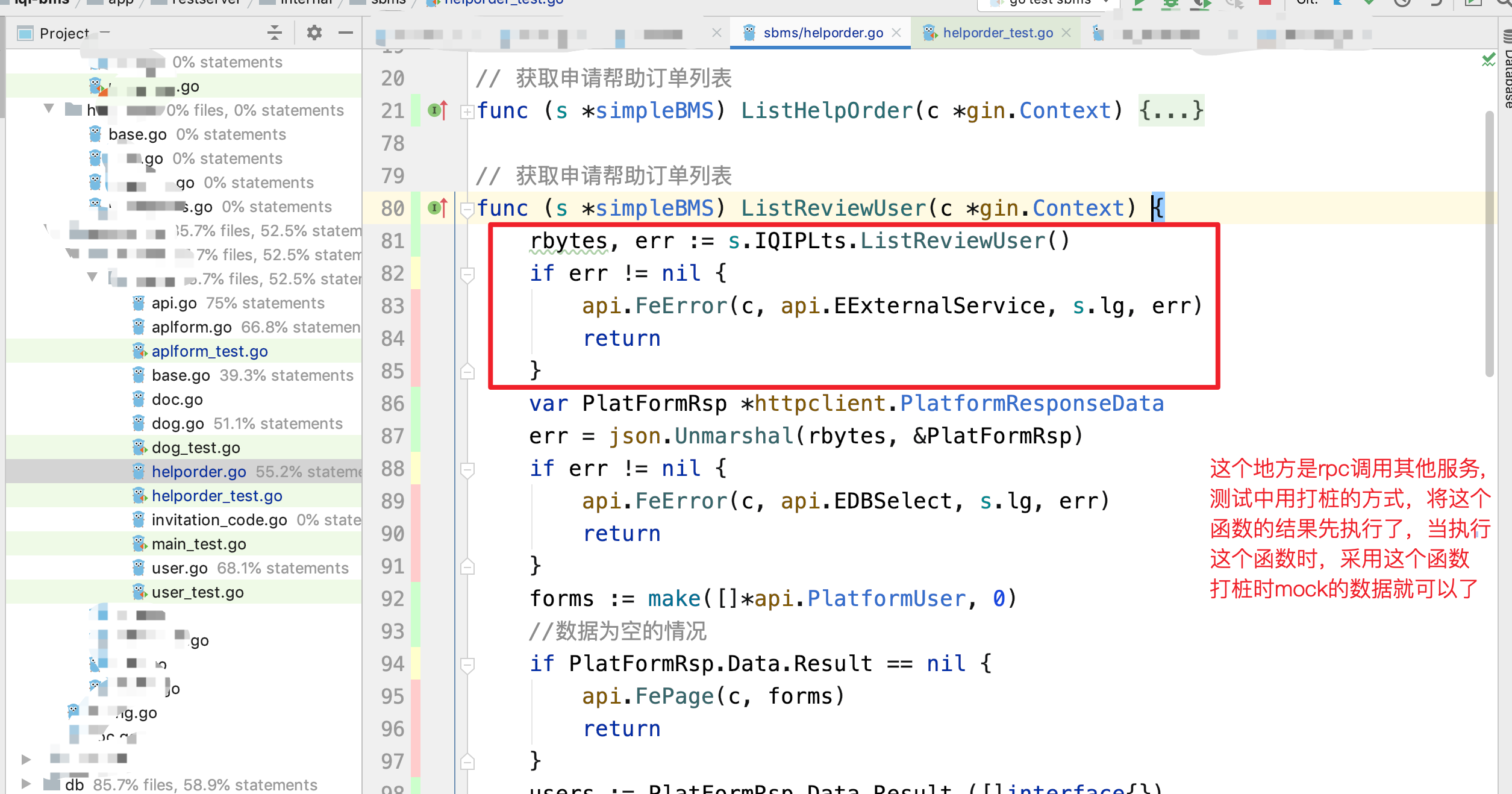
Task: Collapse all nodes in Project panel
Action: coord(275,33)
